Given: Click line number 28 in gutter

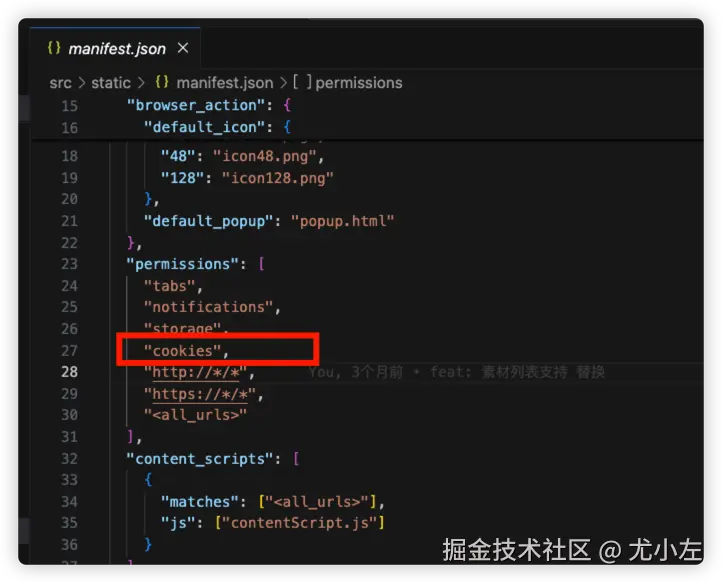Looking at the screenshot, I should 70,372.
